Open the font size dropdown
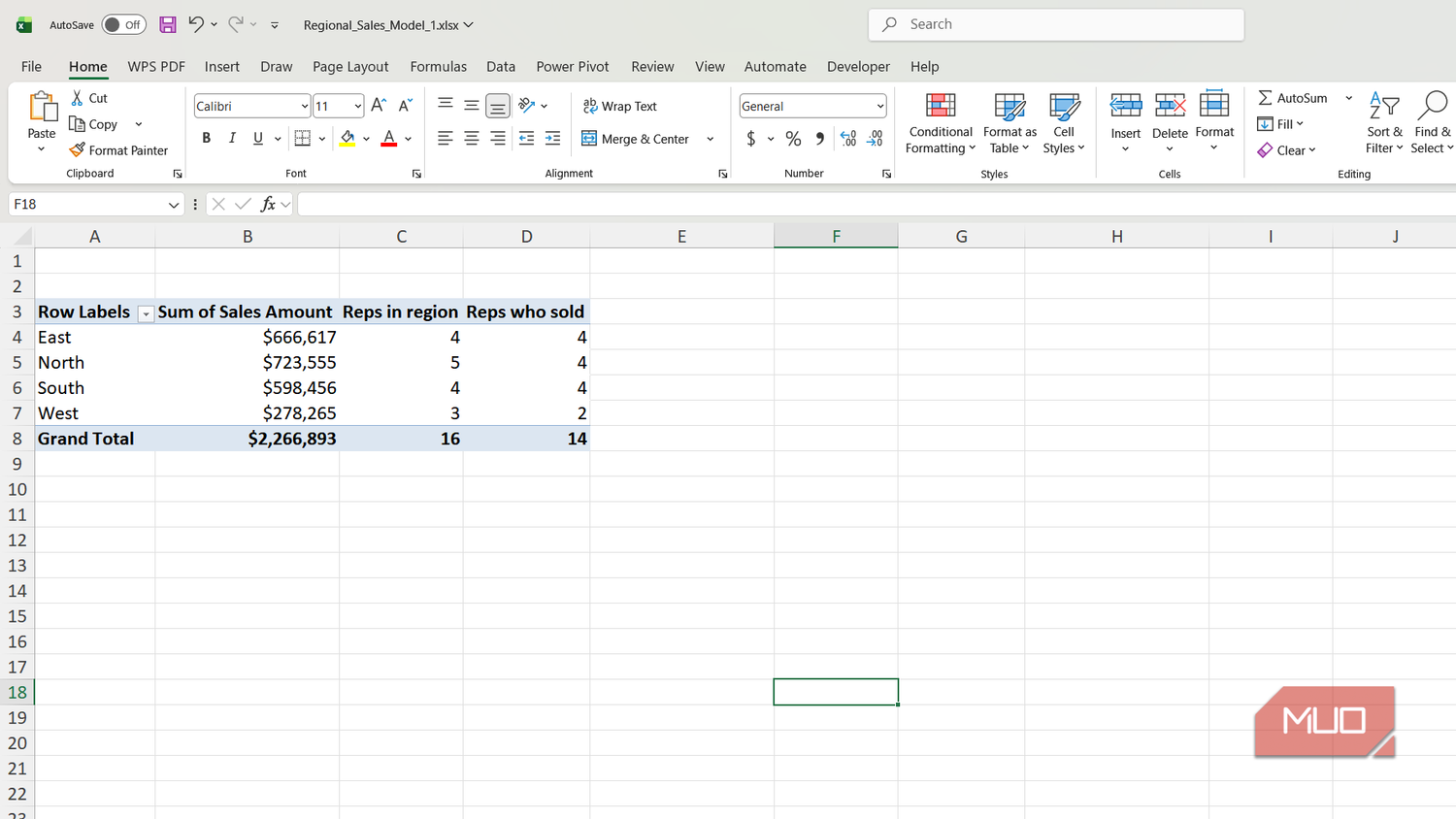This screenshot has width=1456, height=819. pos(357,106)
